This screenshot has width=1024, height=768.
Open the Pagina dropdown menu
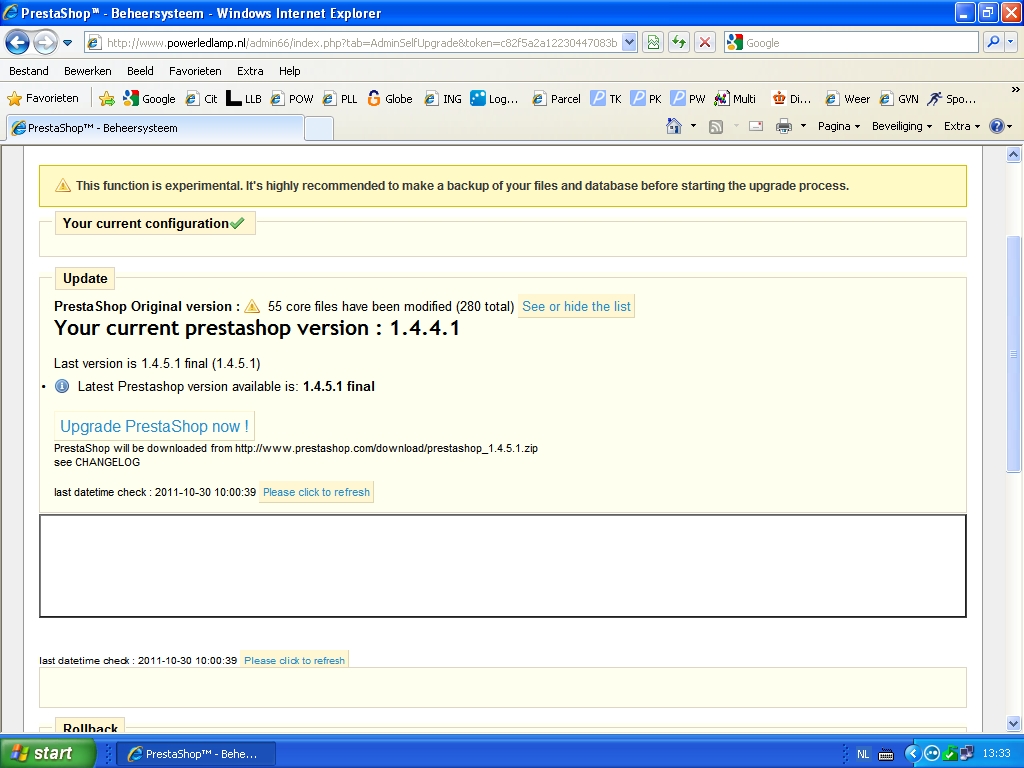coord(839,126)
